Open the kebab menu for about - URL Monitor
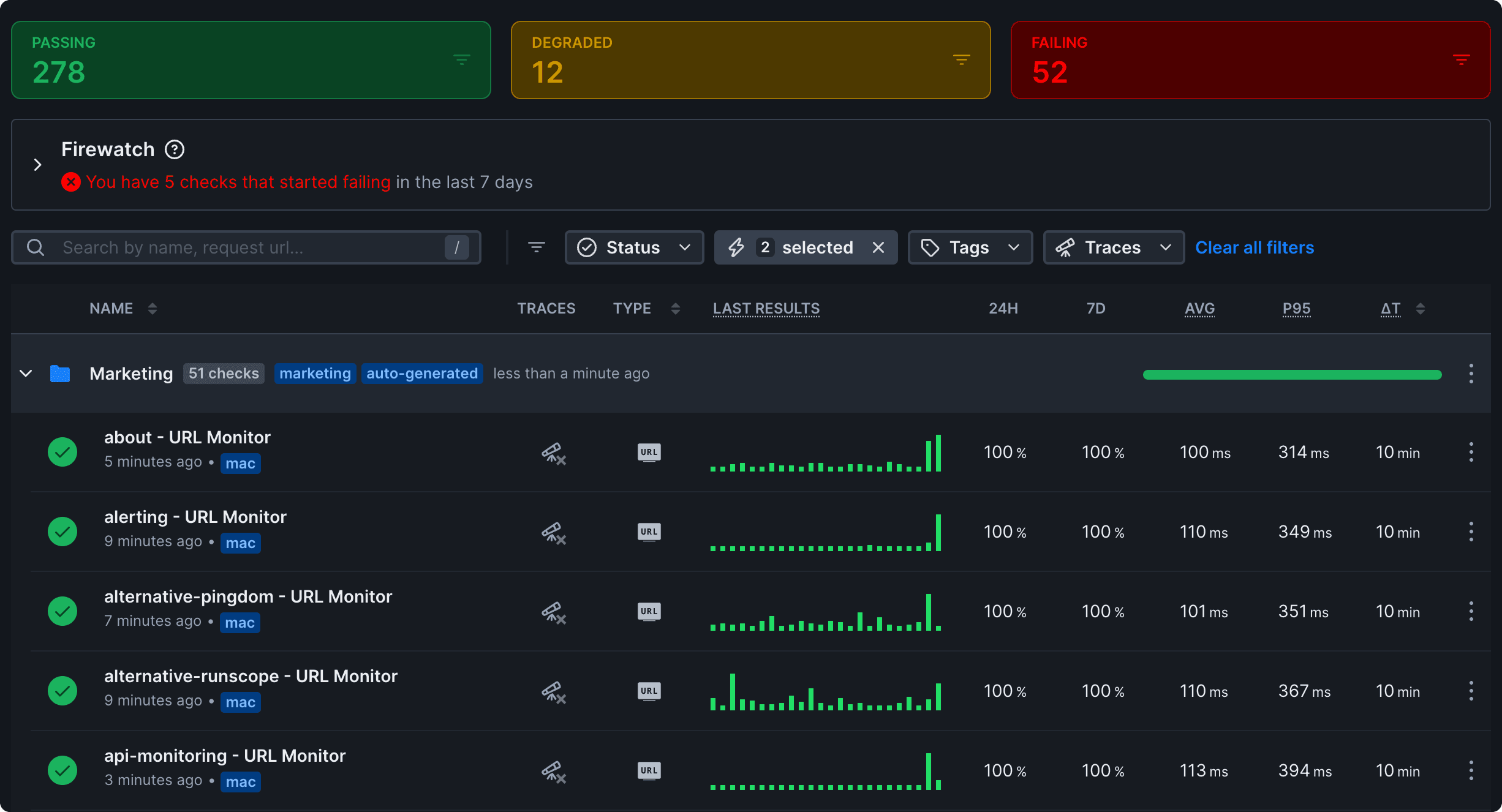This screenshot has height=812, width=1502. coord(1471,452)
